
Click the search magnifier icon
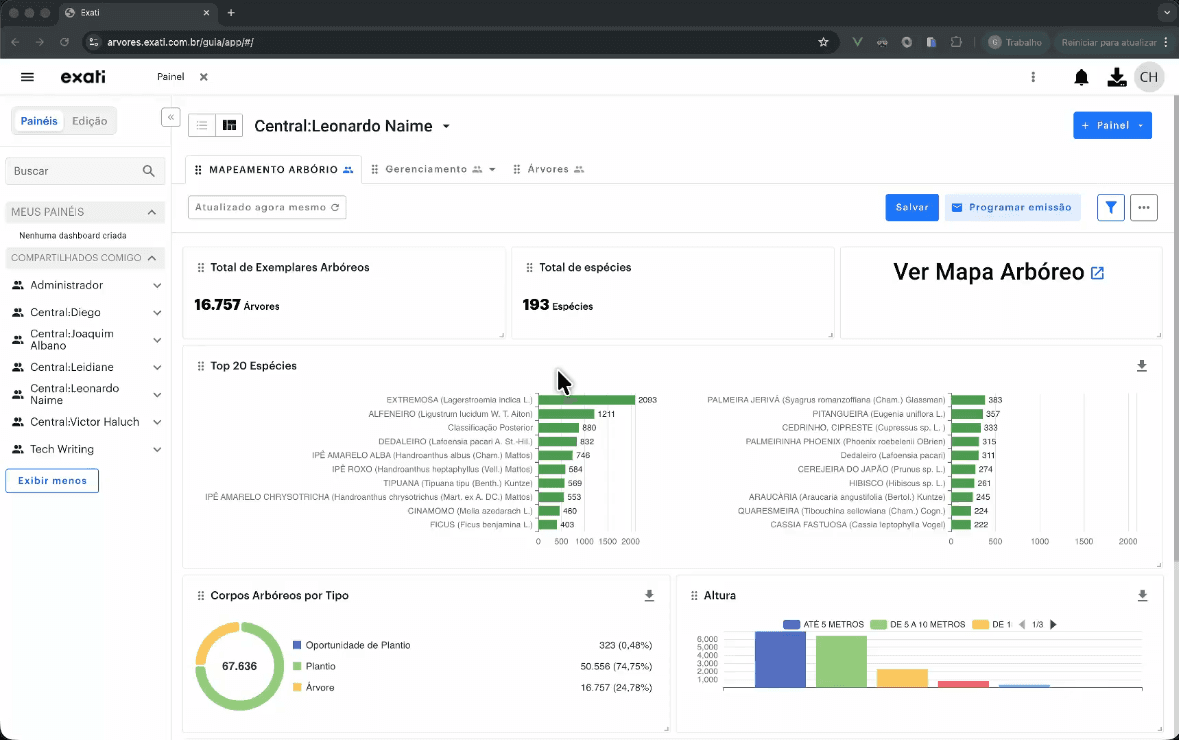(149, 171)
